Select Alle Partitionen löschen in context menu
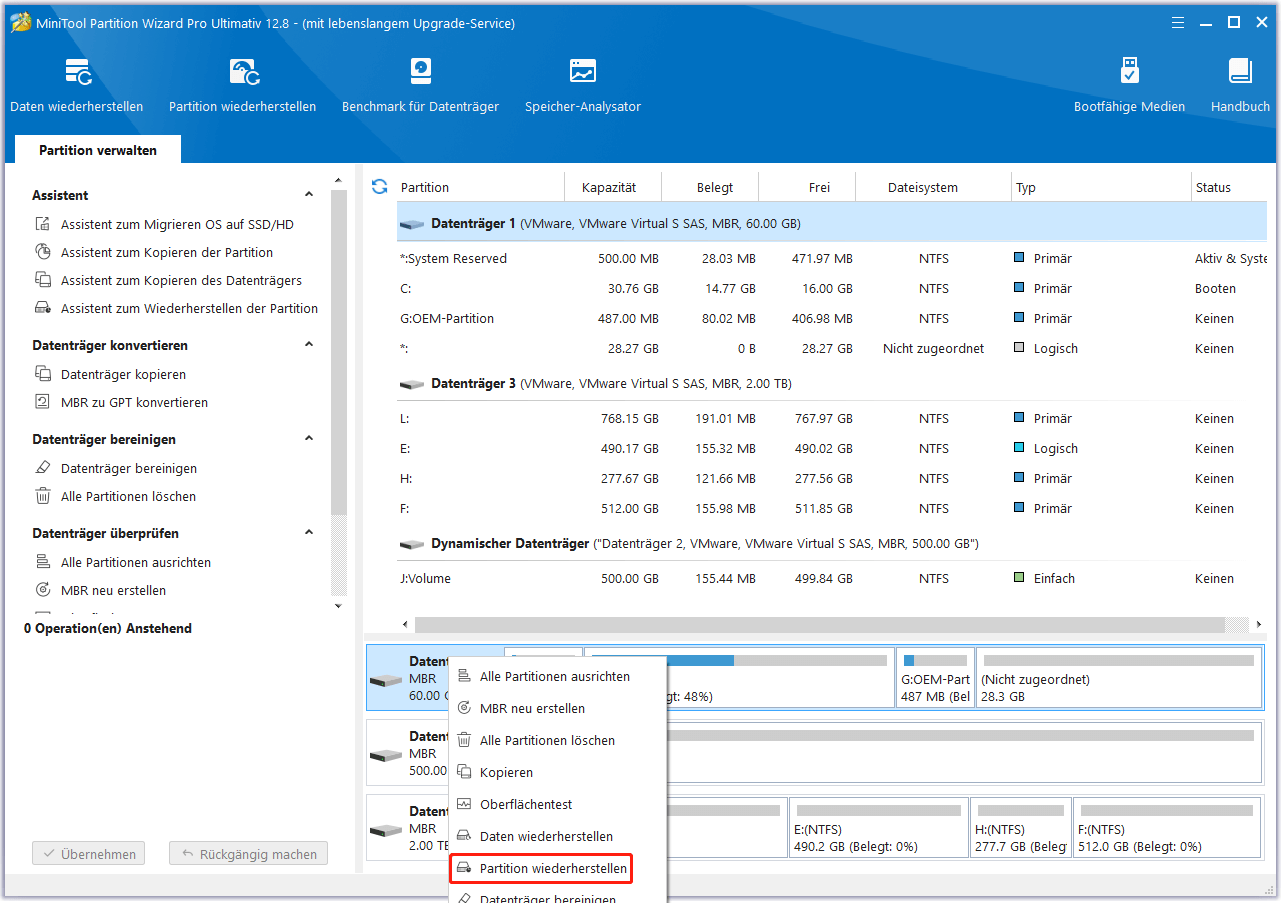The width and height of the screenshot is (1283, 903). (558, 741)
